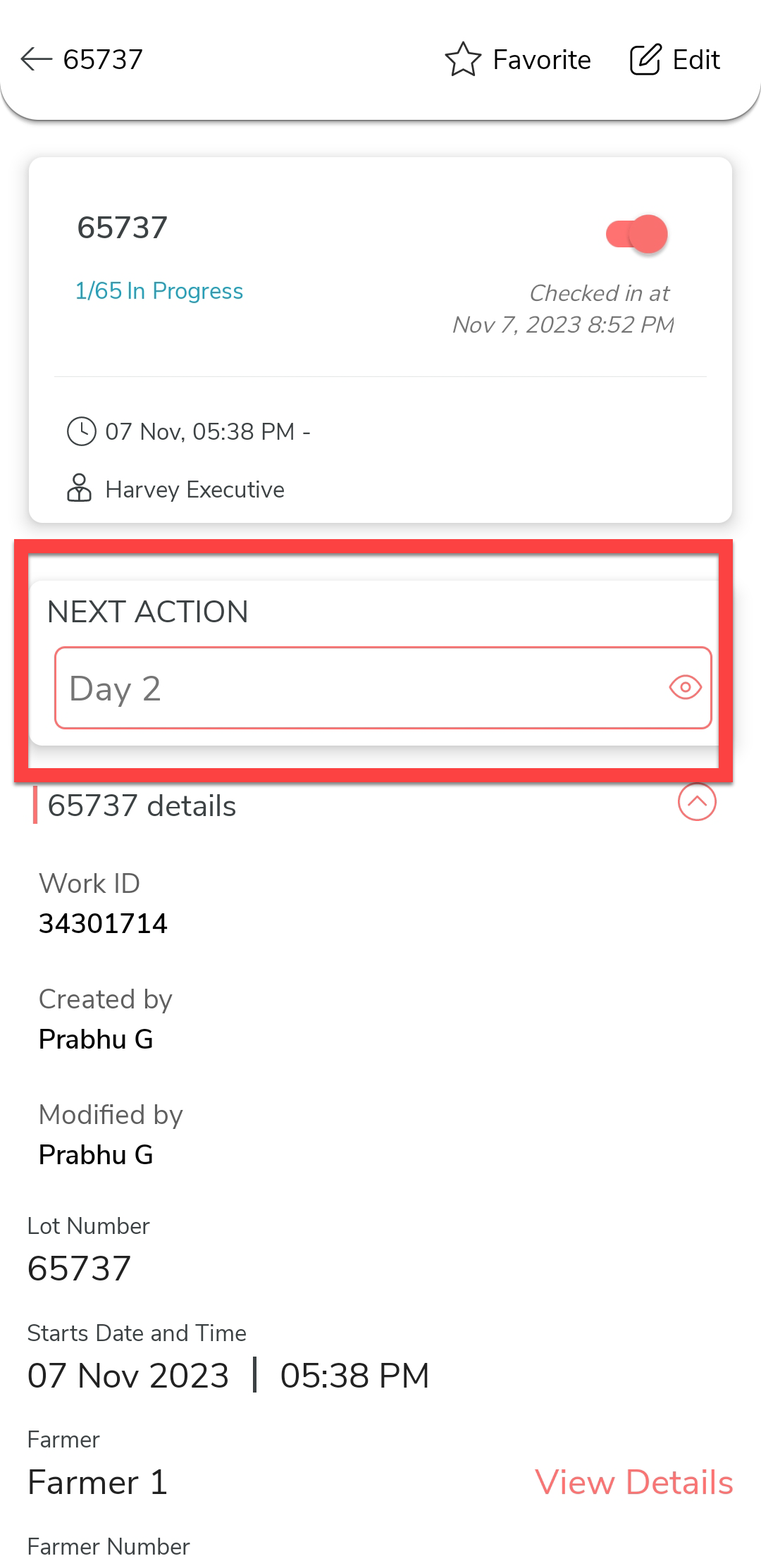Viewport: 761px width, 1568px height.
Task: Click the eye icon in Day 2 field
Action: click(685, 688)
